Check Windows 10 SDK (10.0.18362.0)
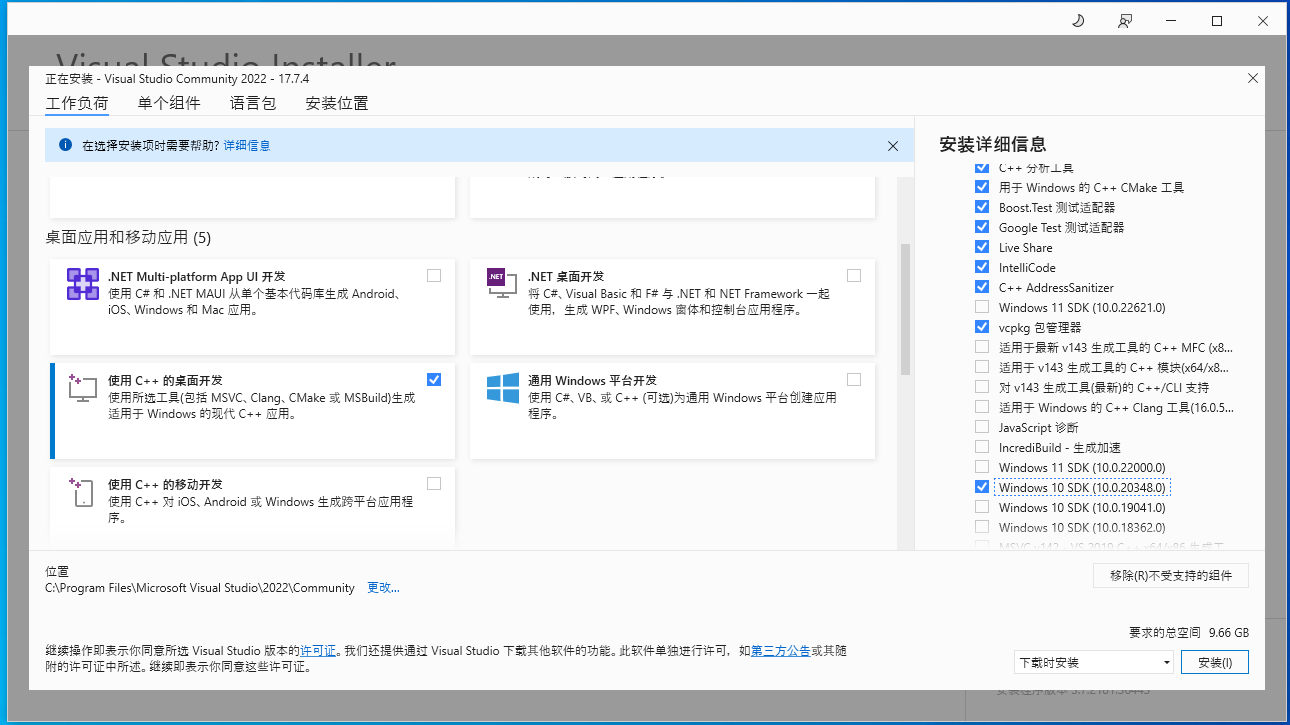Screen dimensions: 1290x725 click(x=981, y=527)
